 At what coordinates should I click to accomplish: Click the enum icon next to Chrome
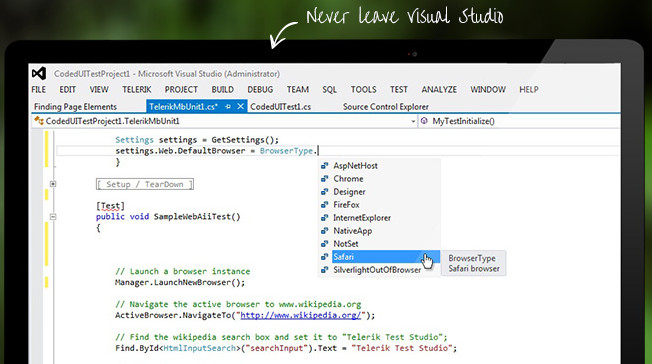tap(325, 179)
